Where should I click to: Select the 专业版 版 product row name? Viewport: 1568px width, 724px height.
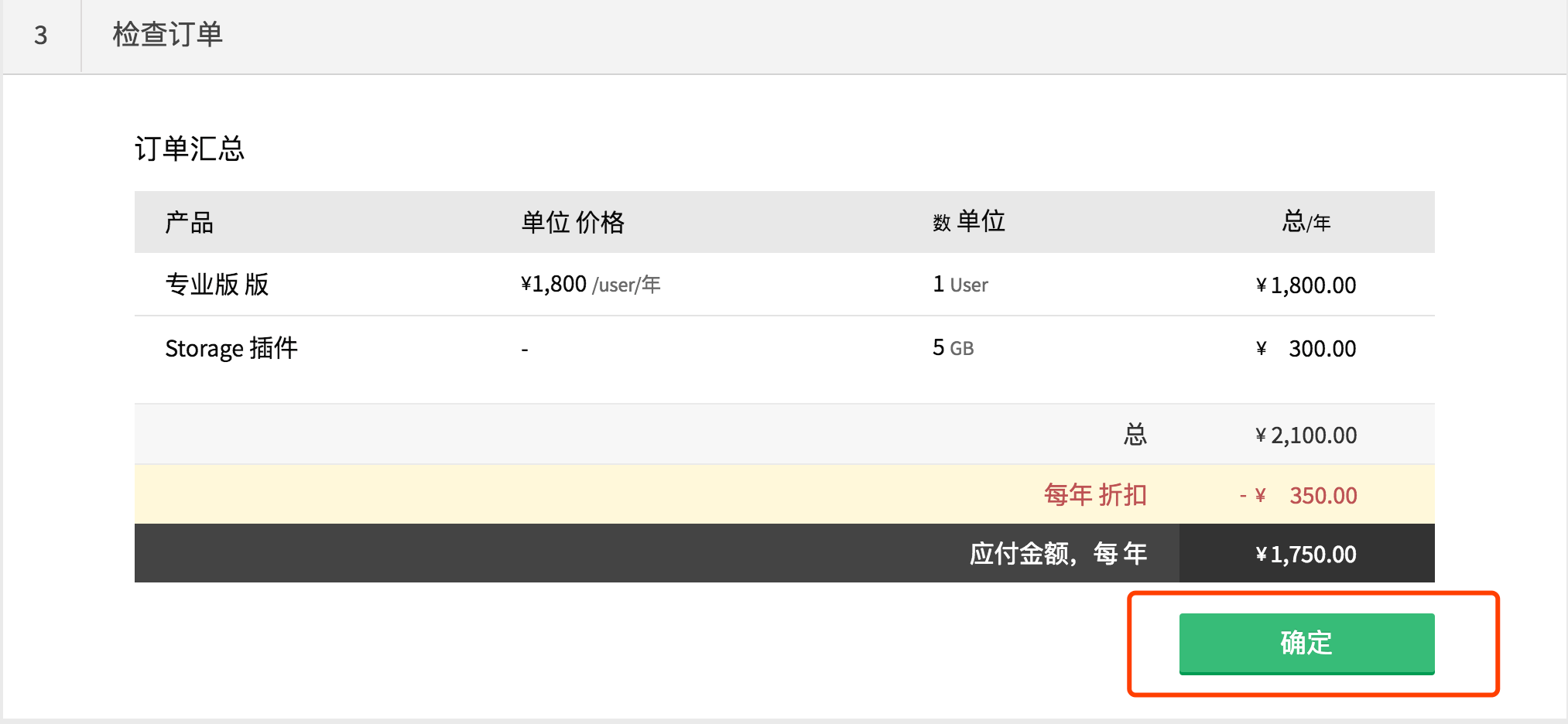[217, 285]
